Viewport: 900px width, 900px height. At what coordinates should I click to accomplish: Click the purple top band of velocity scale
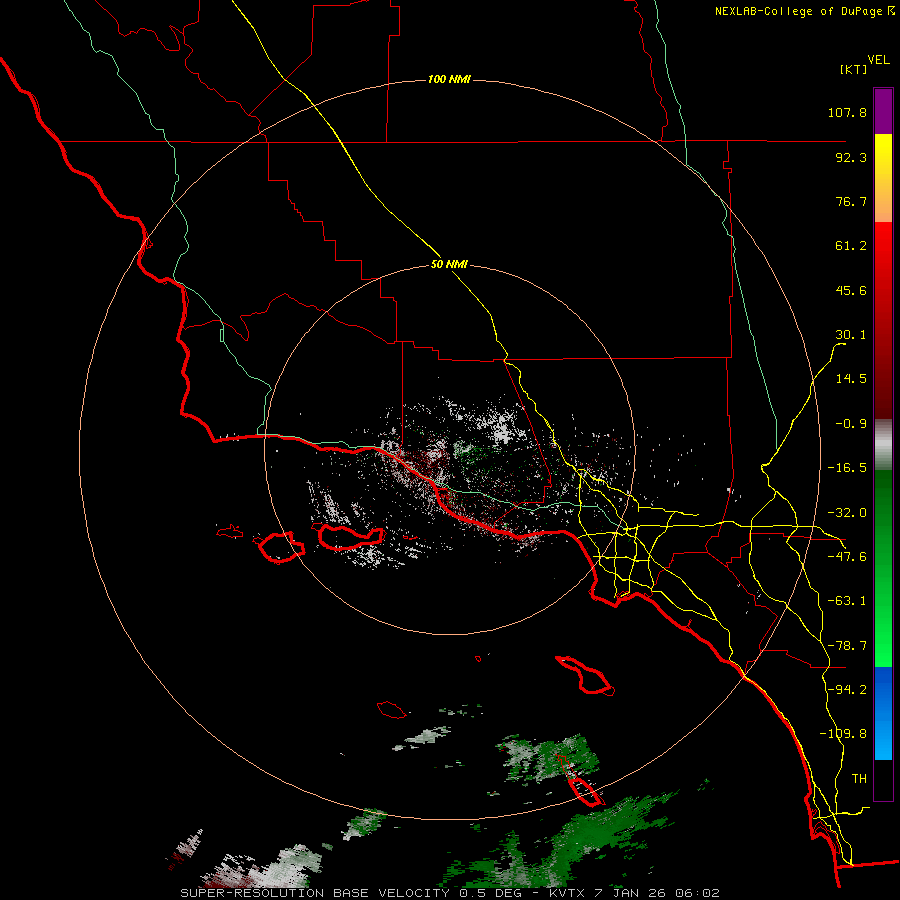click(883, 111)
